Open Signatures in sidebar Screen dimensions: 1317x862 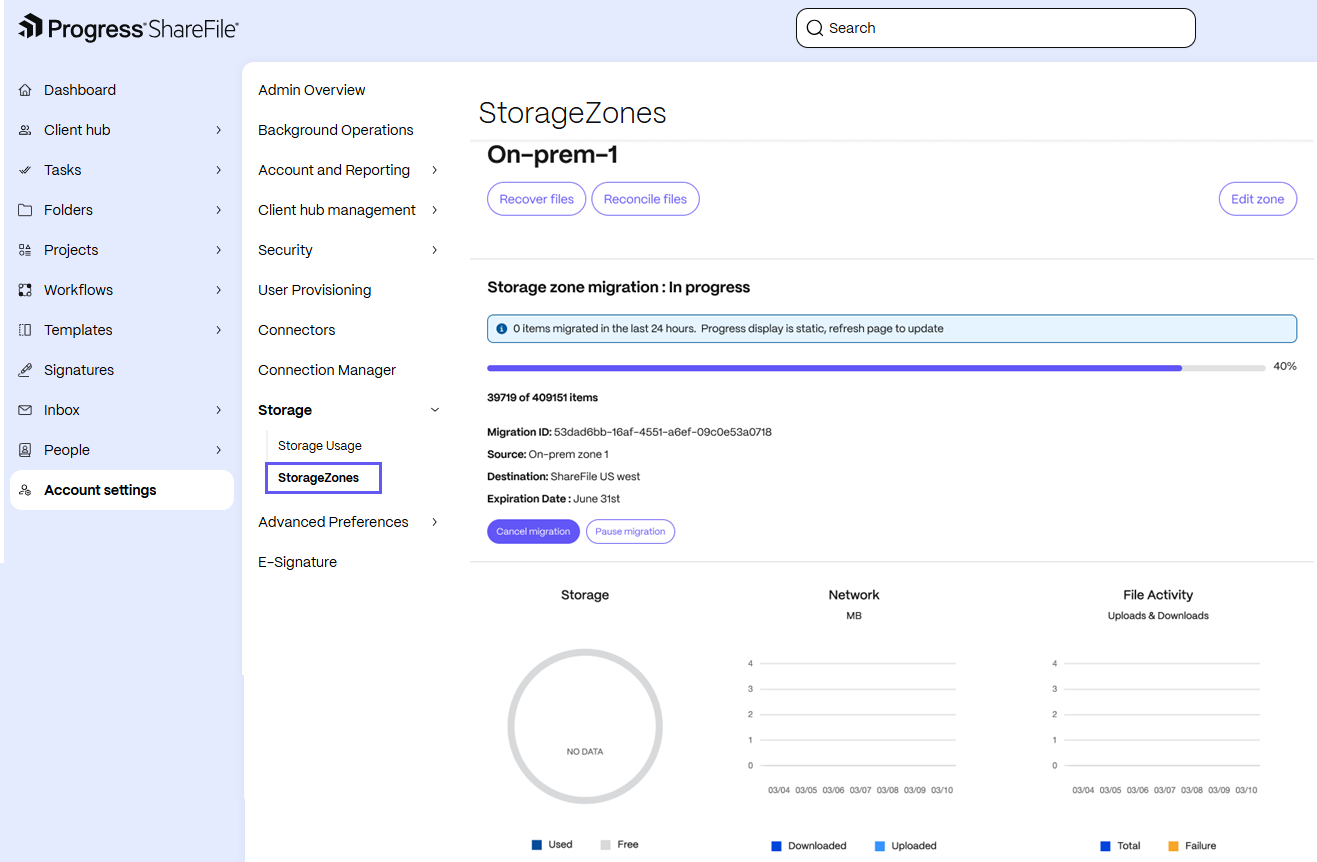[x=79, y=370]
